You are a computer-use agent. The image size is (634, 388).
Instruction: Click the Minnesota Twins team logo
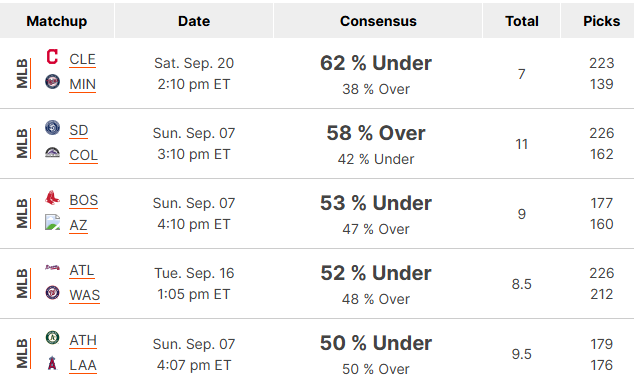tap(52, 82)
